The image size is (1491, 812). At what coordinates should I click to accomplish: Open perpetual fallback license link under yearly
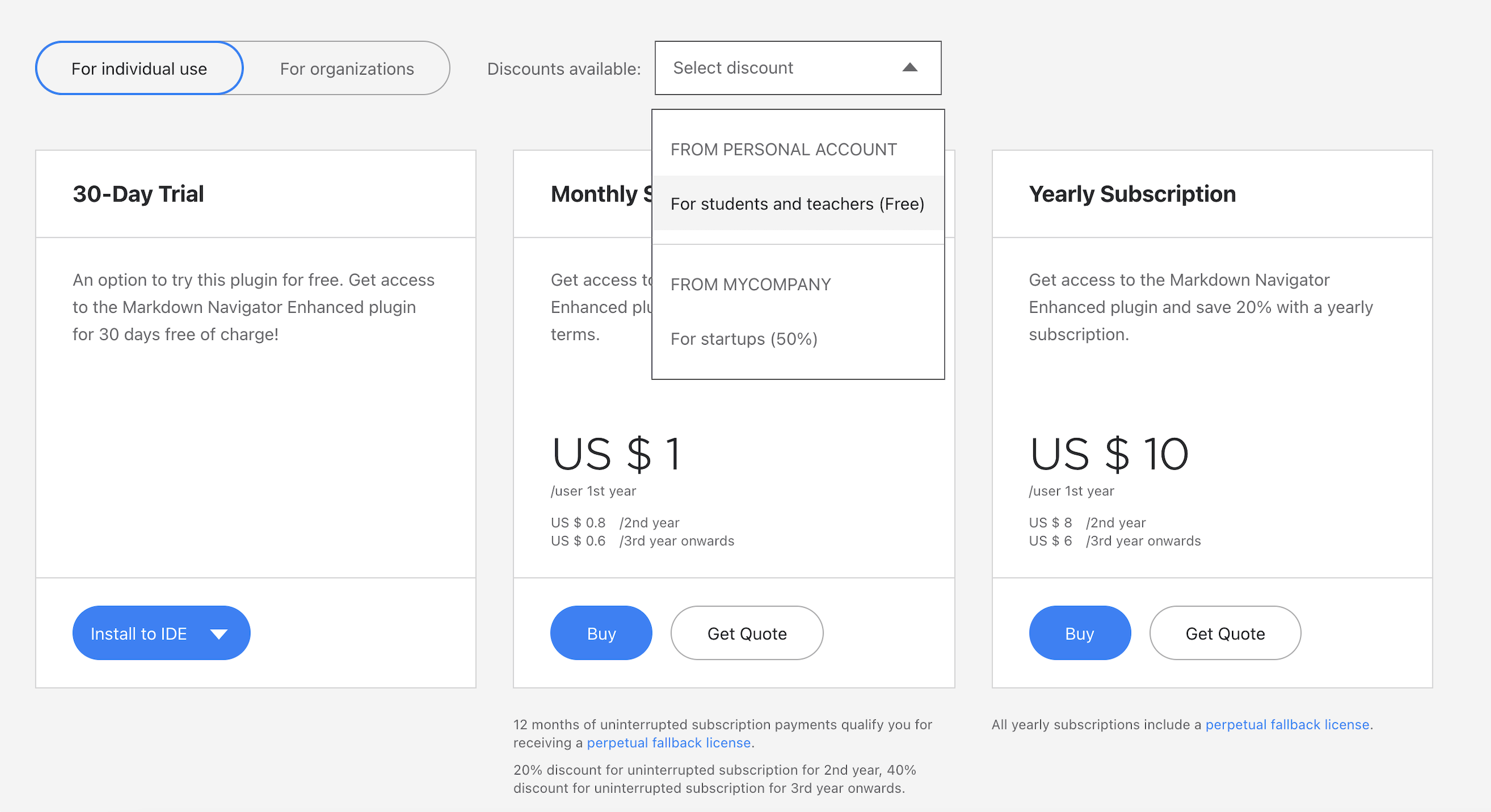pos(1288,725)
